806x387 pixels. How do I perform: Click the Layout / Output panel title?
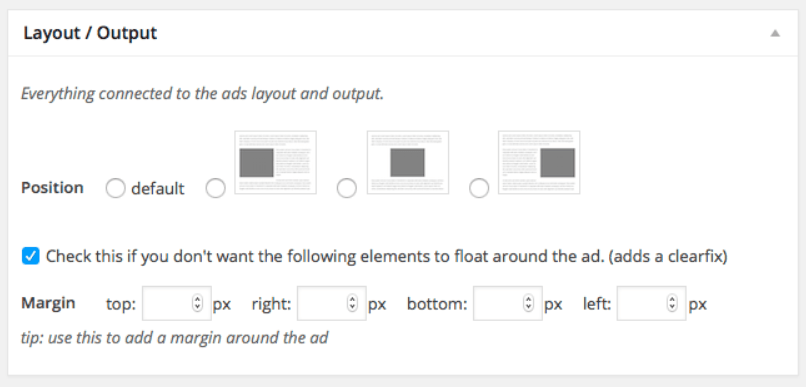(90, 33)
